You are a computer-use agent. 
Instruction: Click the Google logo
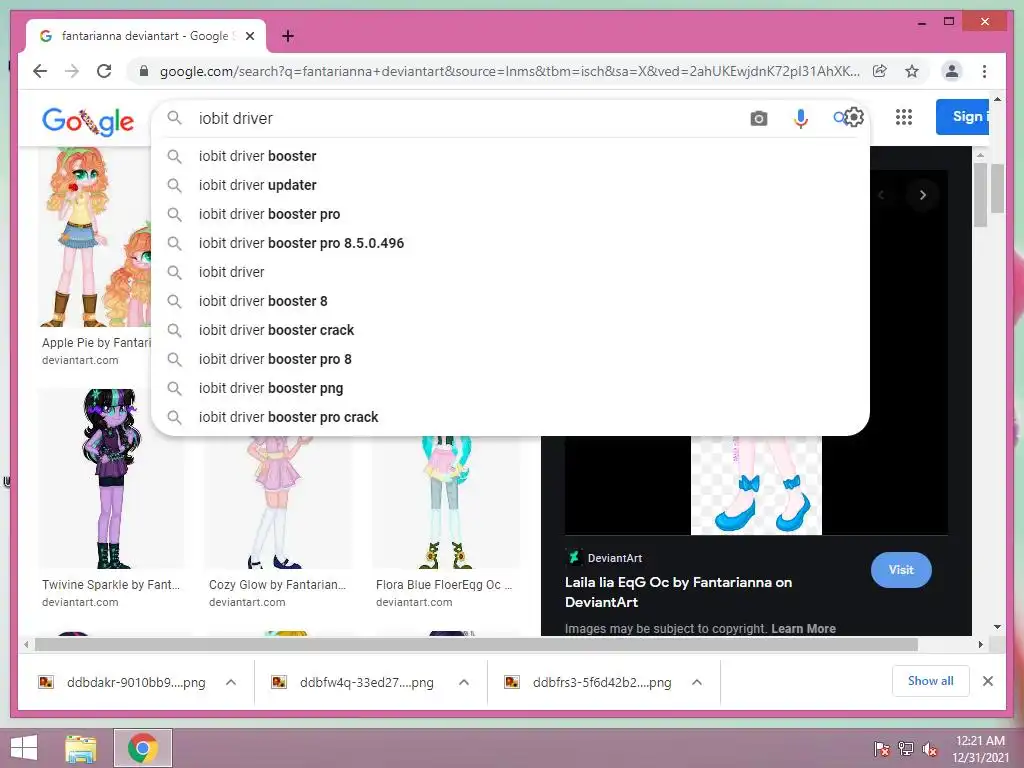tap(88, 121)
